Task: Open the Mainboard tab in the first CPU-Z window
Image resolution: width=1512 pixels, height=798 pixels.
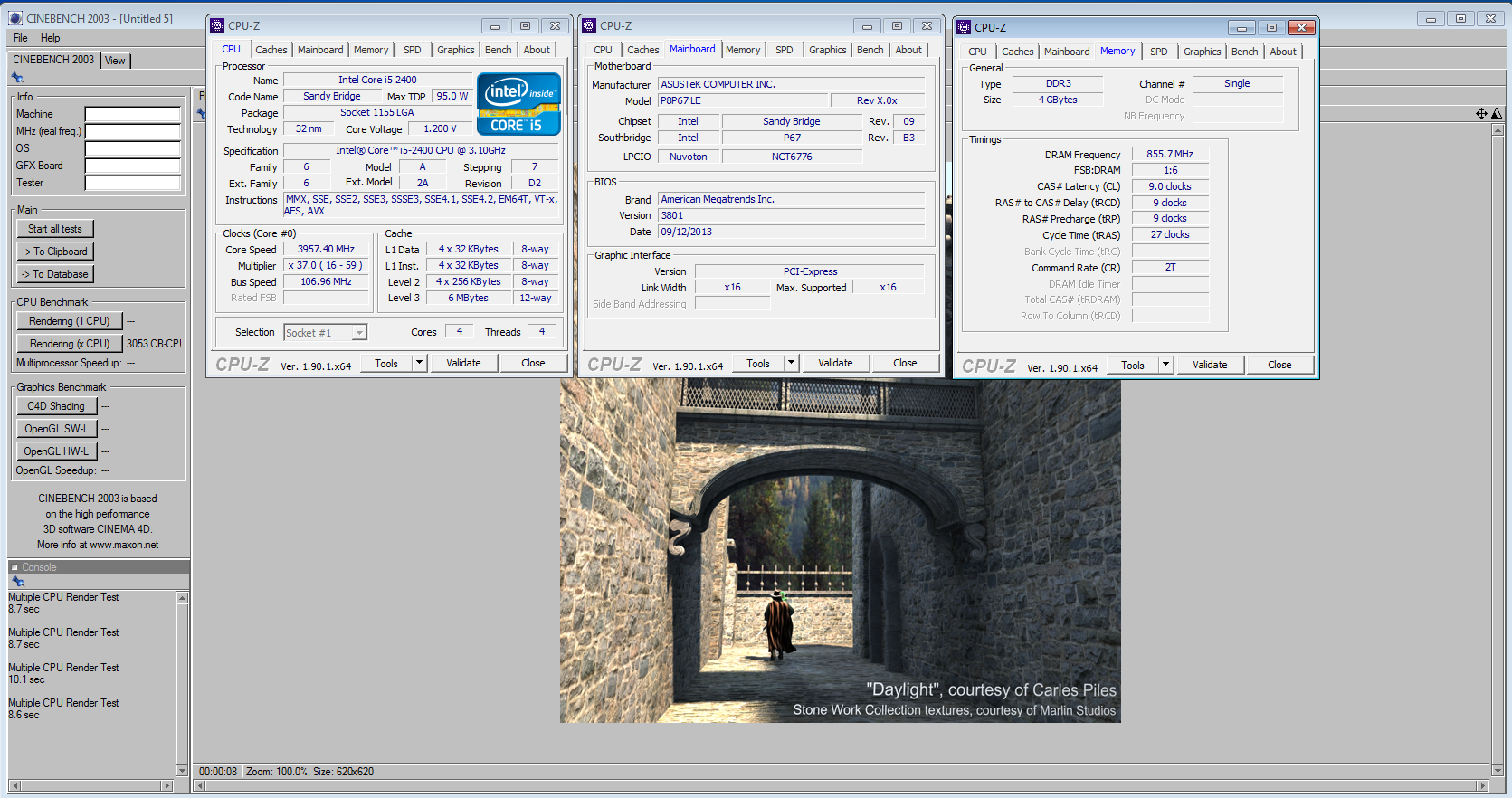Action: (320, 50)
